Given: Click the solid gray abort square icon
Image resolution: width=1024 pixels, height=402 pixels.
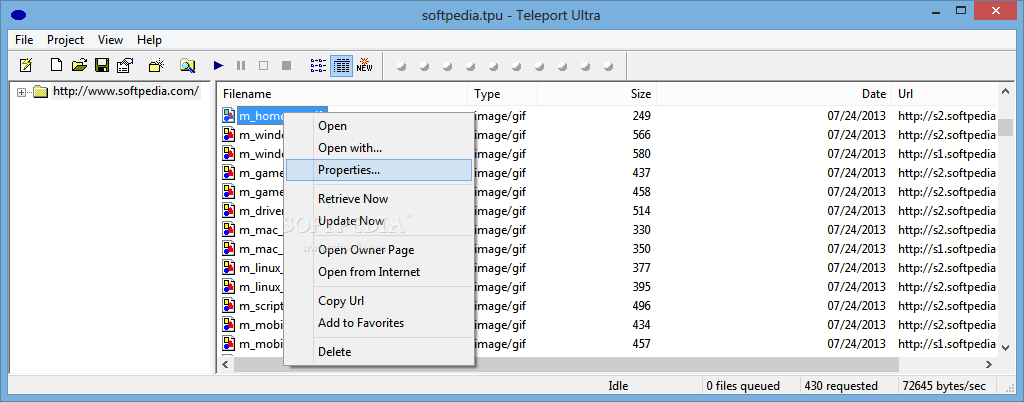Looking at the screenshot, I should (286, 65).
